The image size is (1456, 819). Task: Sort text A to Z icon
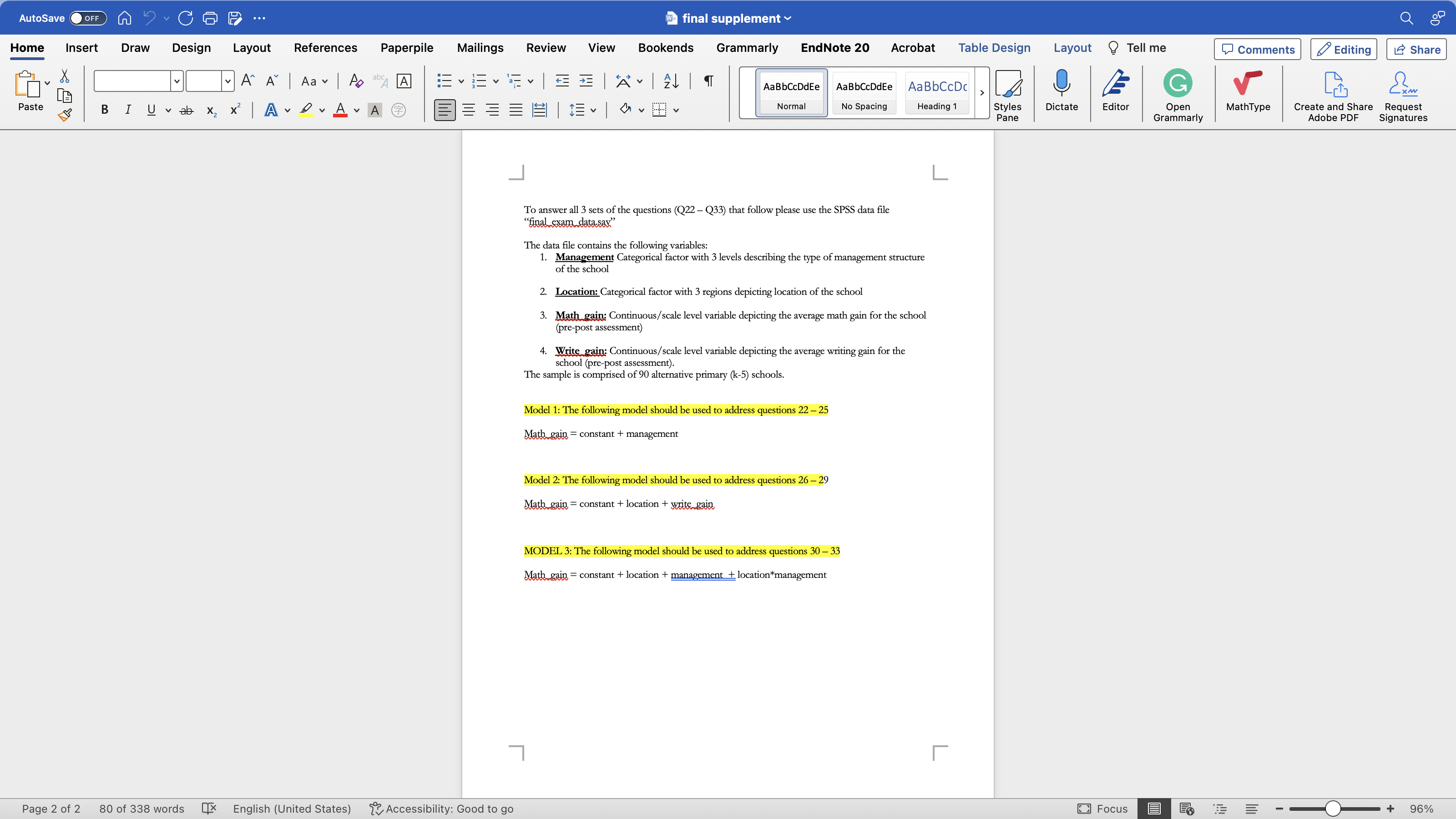click(x=671, y=81)
